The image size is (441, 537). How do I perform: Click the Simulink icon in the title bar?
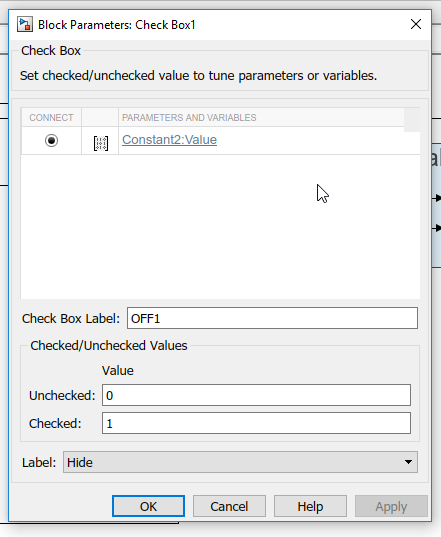[x=25, y=25]
